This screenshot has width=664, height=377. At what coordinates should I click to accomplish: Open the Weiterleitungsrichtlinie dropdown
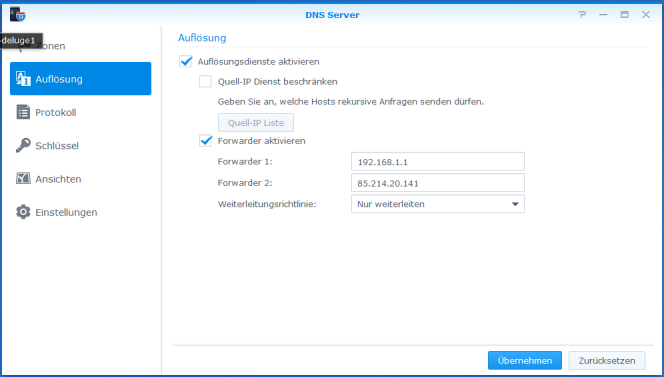(438, 204)
